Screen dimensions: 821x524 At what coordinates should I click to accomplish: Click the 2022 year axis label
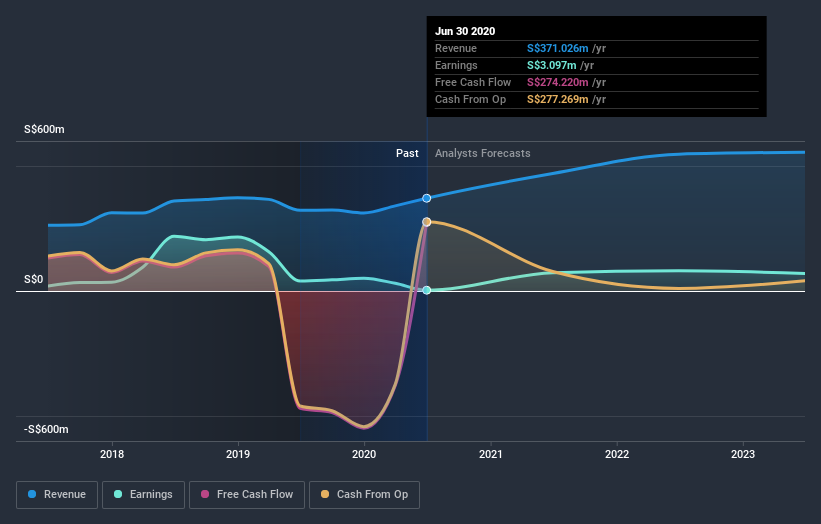click(x=617, y=452)
